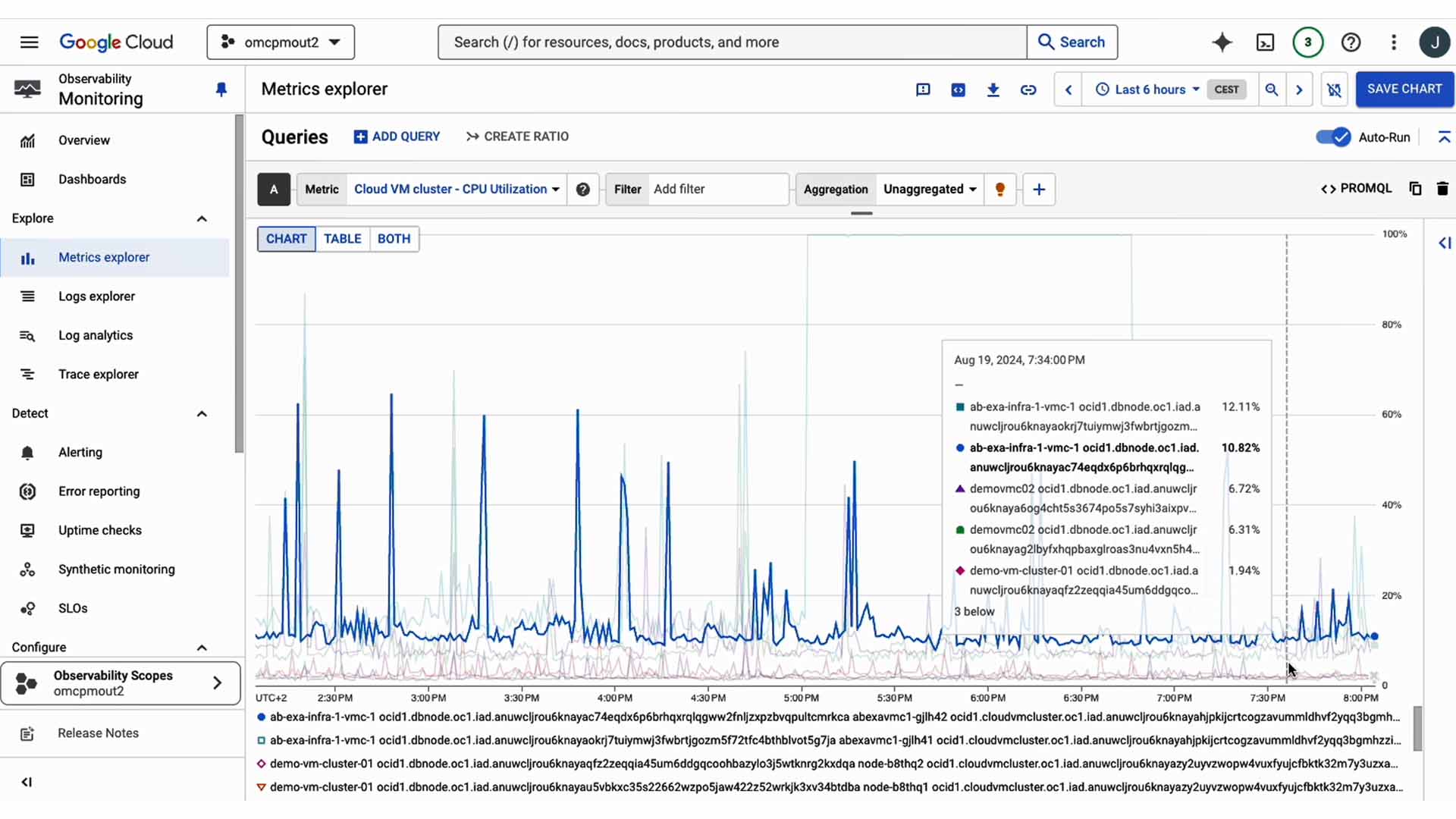Switch to the TABLE view tab
Image resolution: width=1456 pixels, height=819 pixels.
pyautogui.click(x=342, y=239)
